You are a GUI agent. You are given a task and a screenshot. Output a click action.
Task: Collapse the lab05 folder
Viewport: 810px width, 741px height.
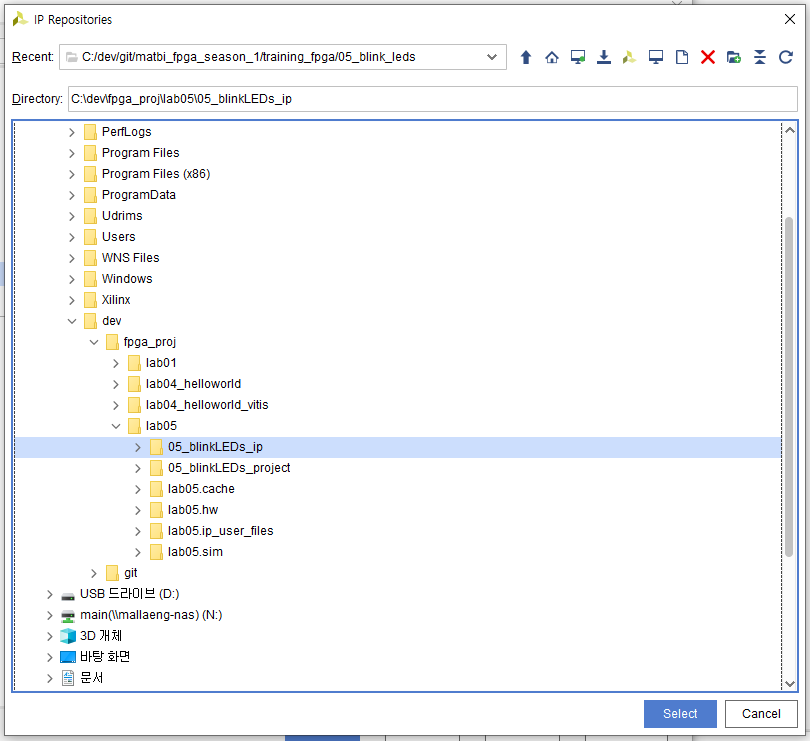tap(116, 426)
